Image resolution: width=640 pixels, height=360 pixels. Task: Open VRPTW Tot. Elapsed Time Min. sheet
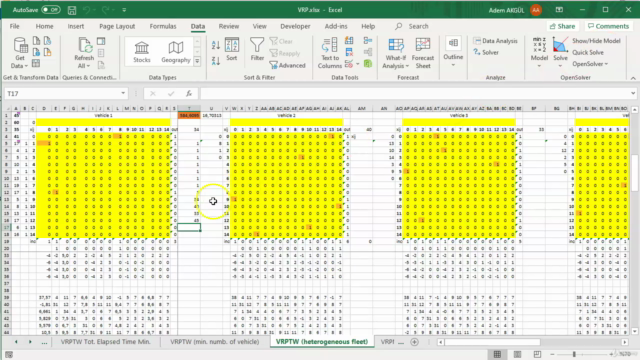[106, 342]
